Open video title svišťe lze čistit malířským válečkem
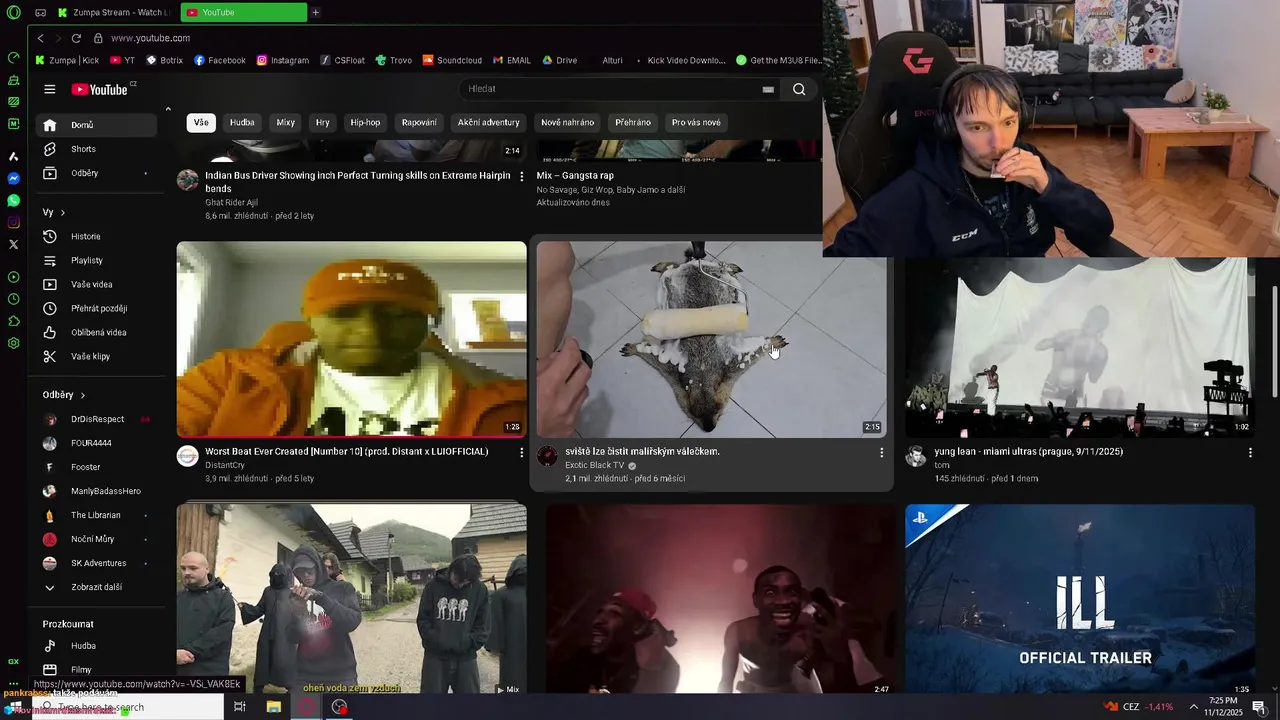 (x=642, y=452)
